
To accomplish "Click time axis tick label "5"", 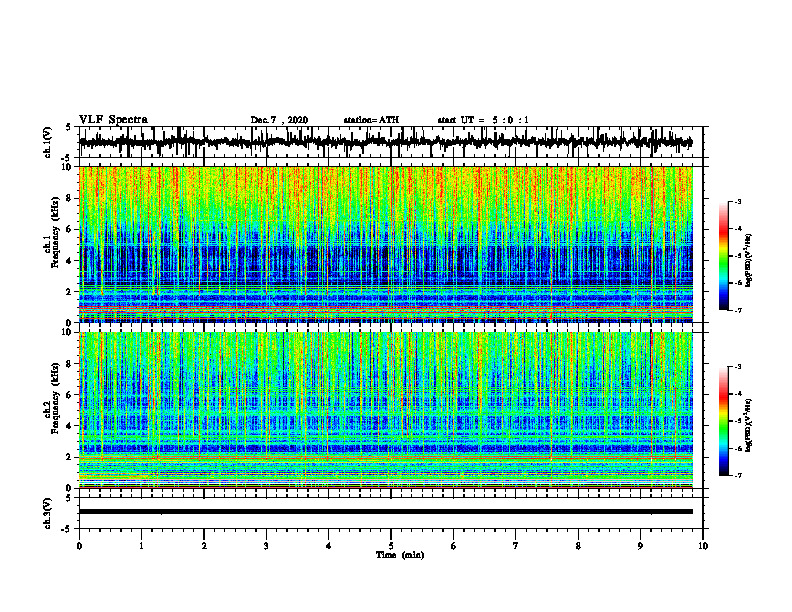I will click(391, 546).
